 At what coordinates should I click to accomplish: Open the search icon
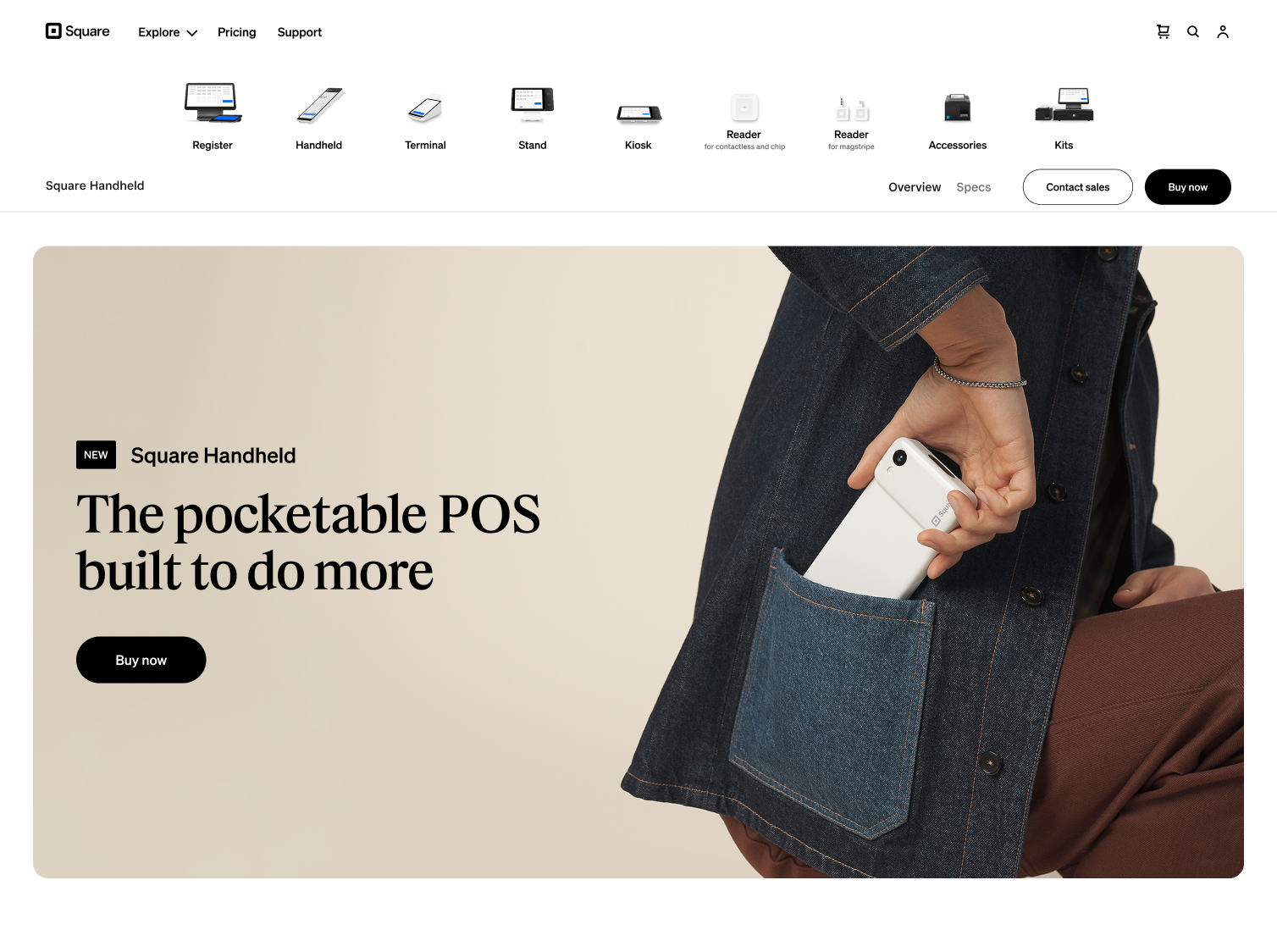(x=1192, y=31)
